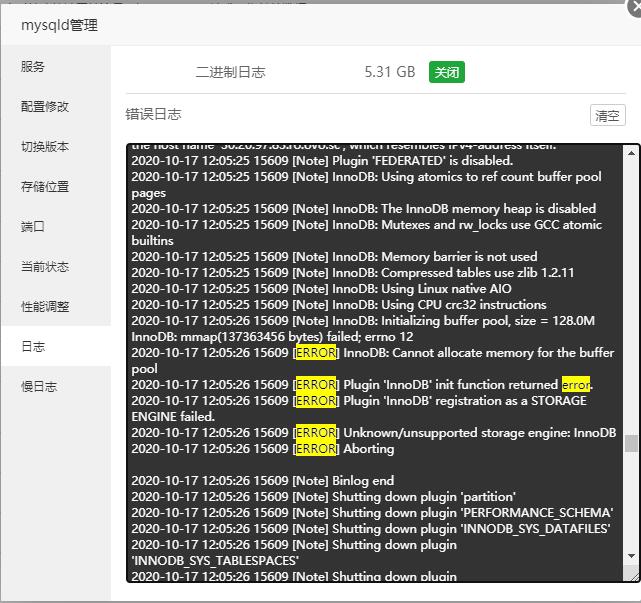Click the green 关闭 binary log button
The height and width of the screenshot is (603, 641).
pos(446,72)
